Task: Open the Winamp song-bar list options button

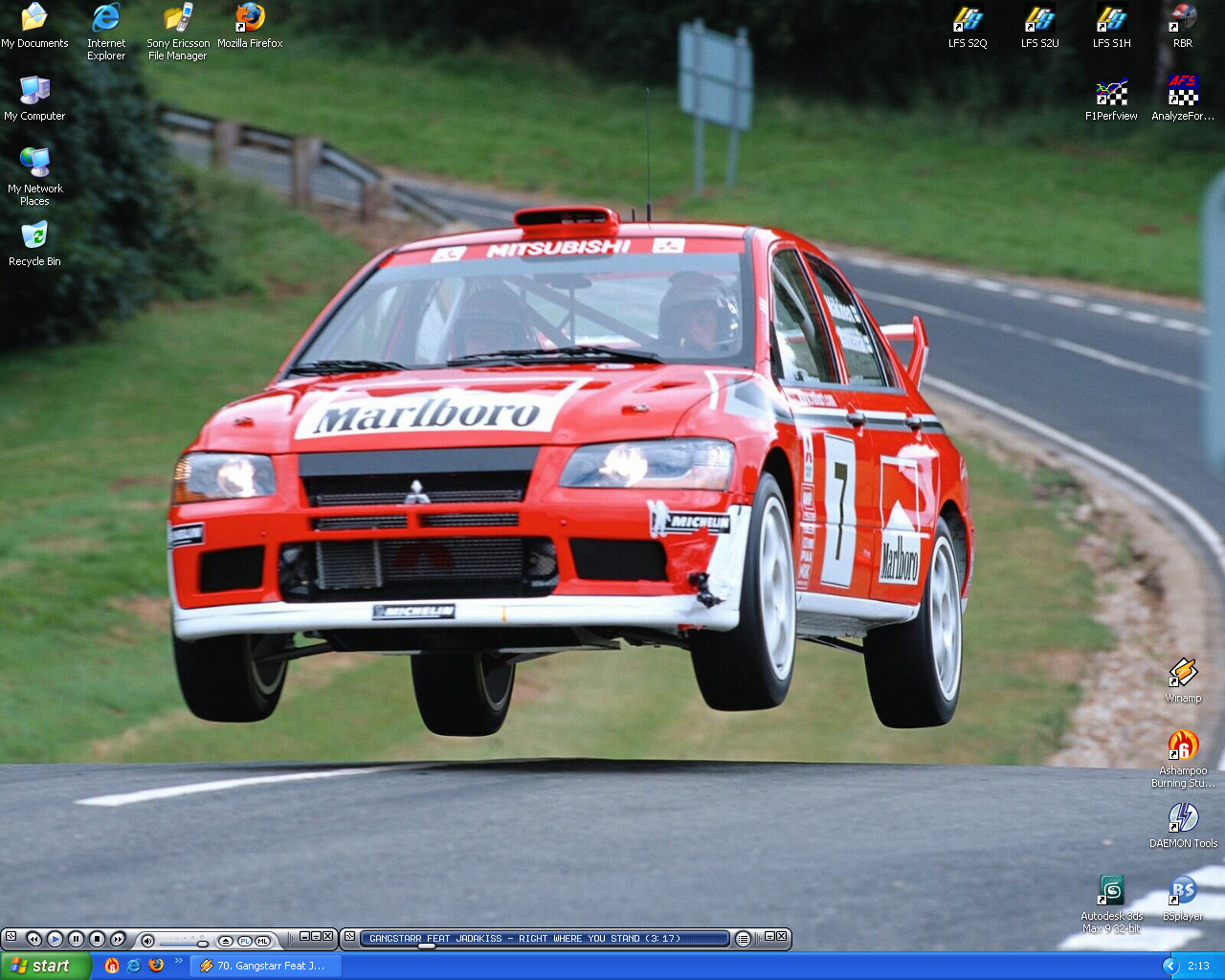Action: [x=743, y=939]
